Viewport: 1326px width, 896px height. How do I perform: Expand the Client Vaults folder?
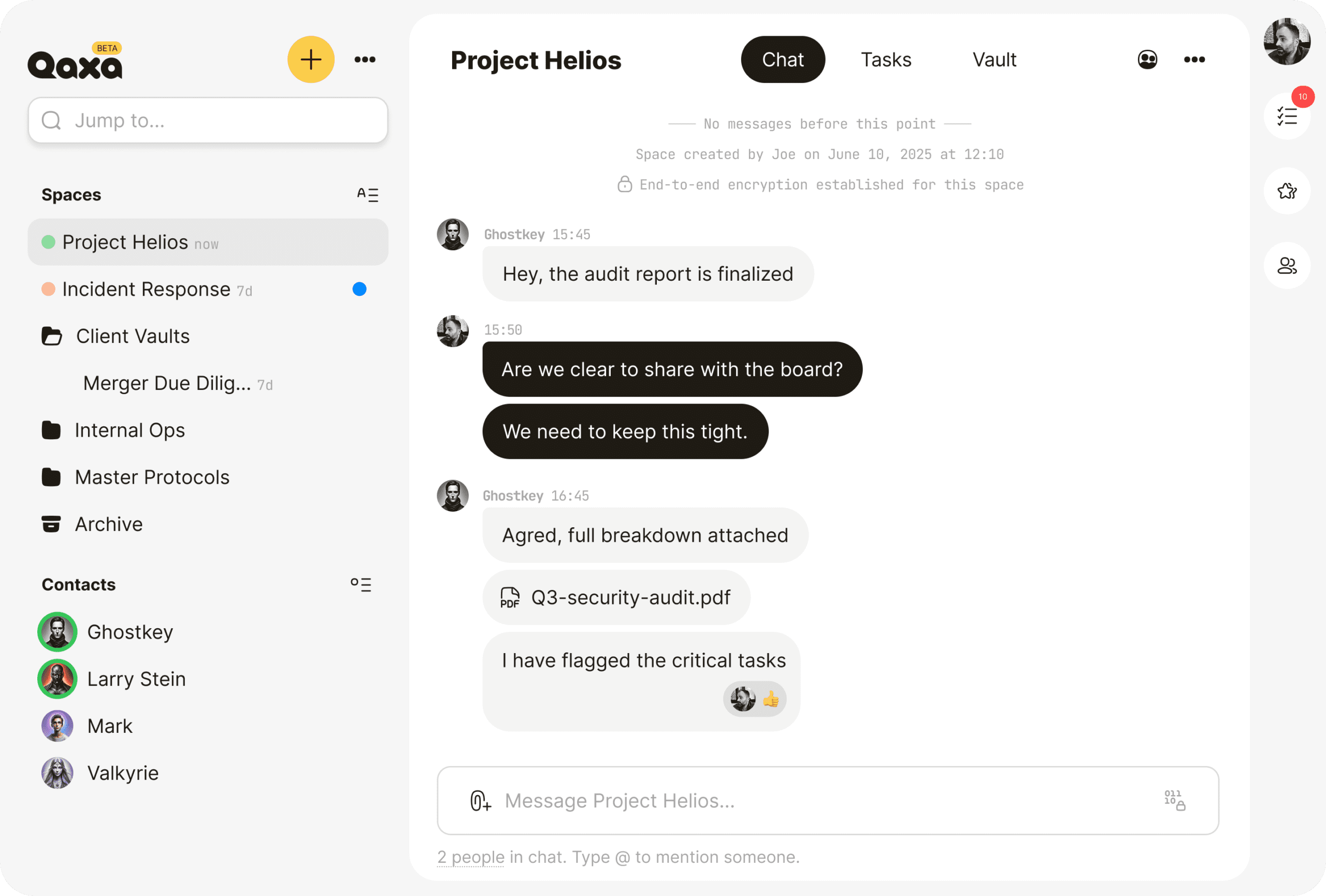(x=133, y=336)
